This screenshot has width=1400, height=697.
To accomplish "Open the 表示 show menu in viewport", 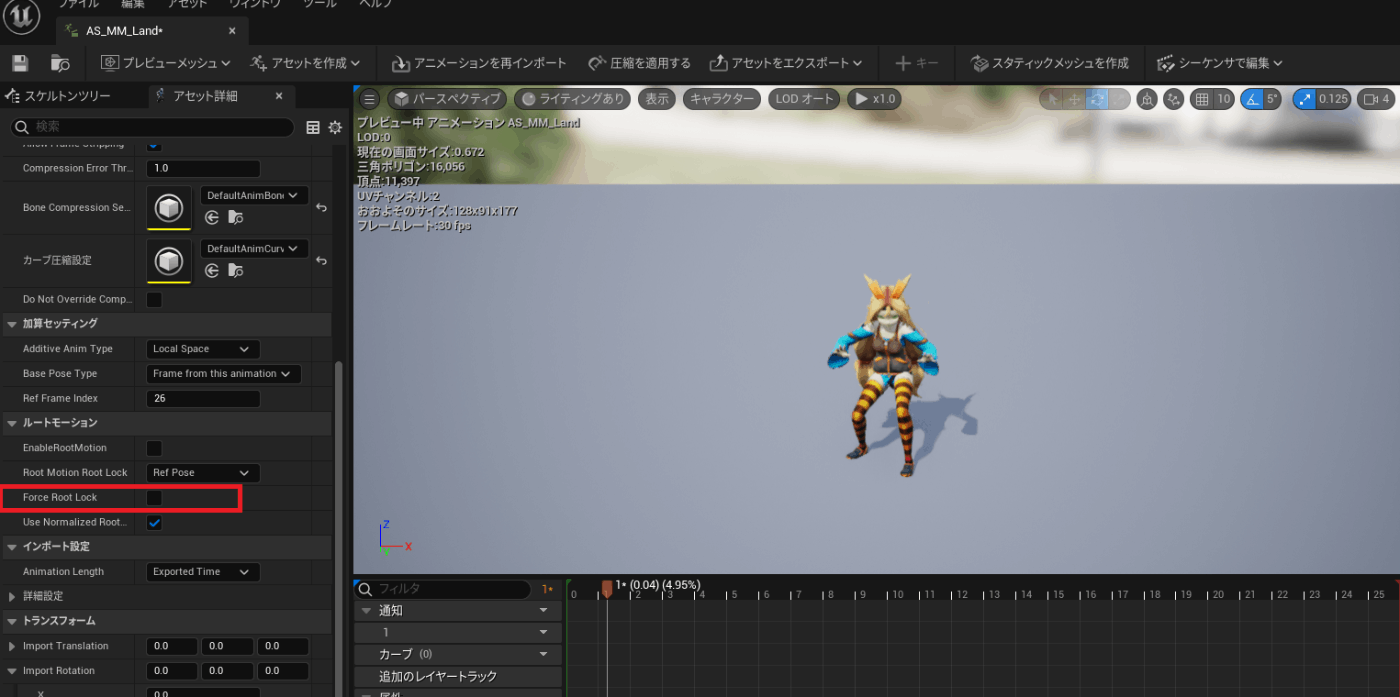I will pos(656,99).
